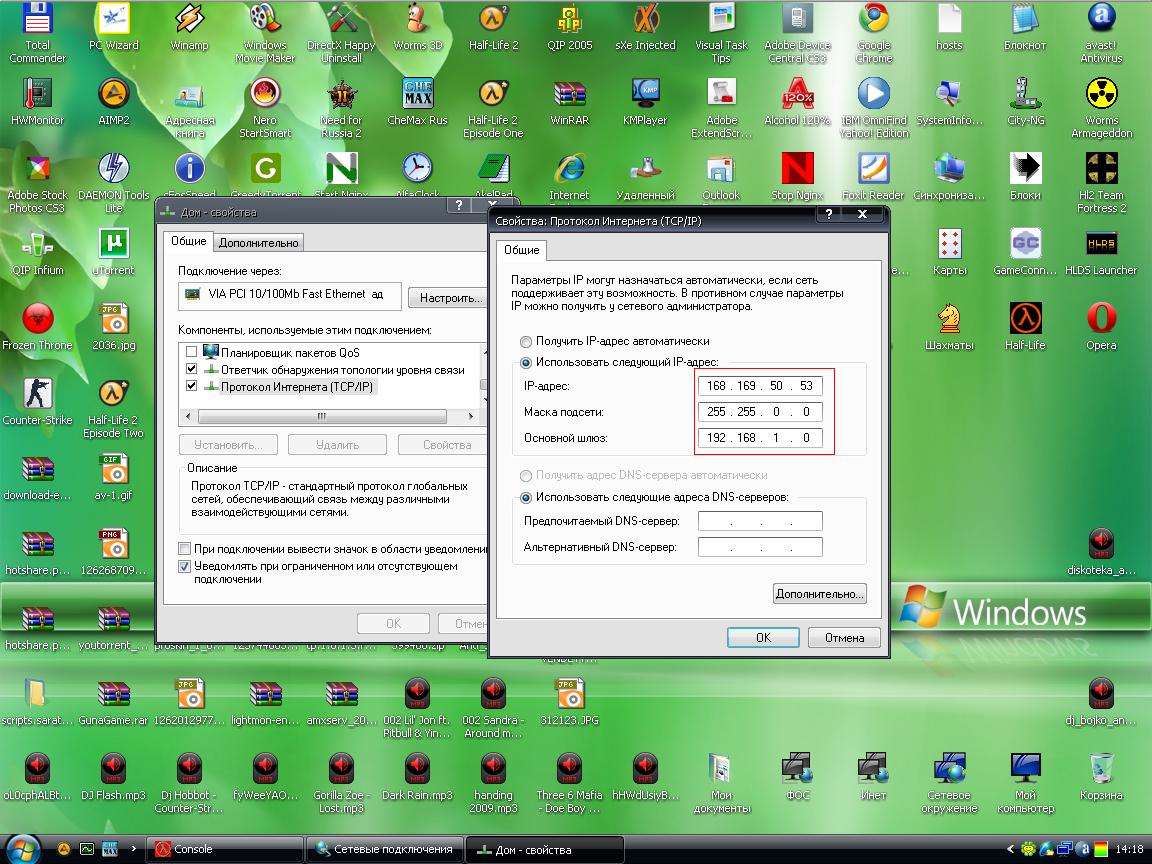Launch the Counter-Strike desktop shortcut
1152x864 pixels.
coord(37,395)
